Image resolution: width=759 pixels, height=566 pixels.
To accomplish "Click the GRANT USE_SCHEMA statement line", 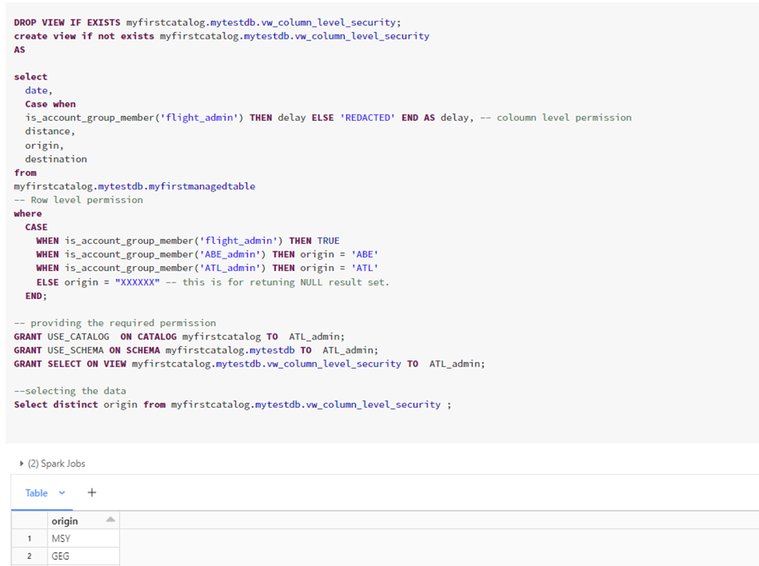I will [196, 350].
